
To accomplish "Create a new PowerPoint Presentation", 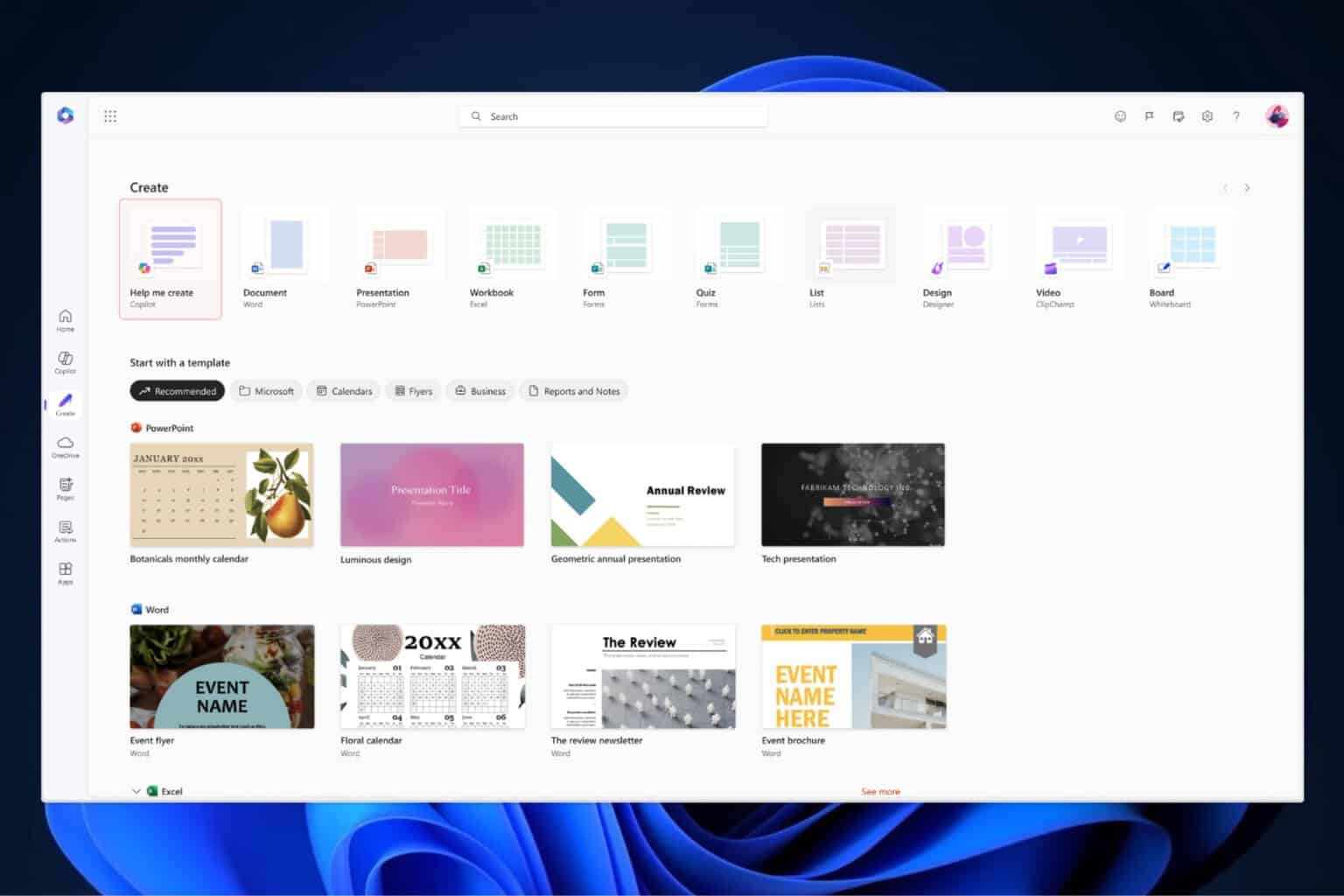I will [399, 258].
